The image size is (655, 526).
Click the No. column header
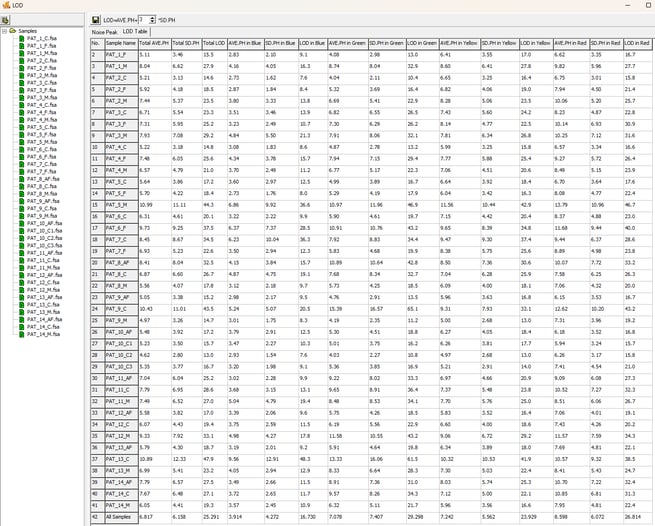[x=97, y=43]
